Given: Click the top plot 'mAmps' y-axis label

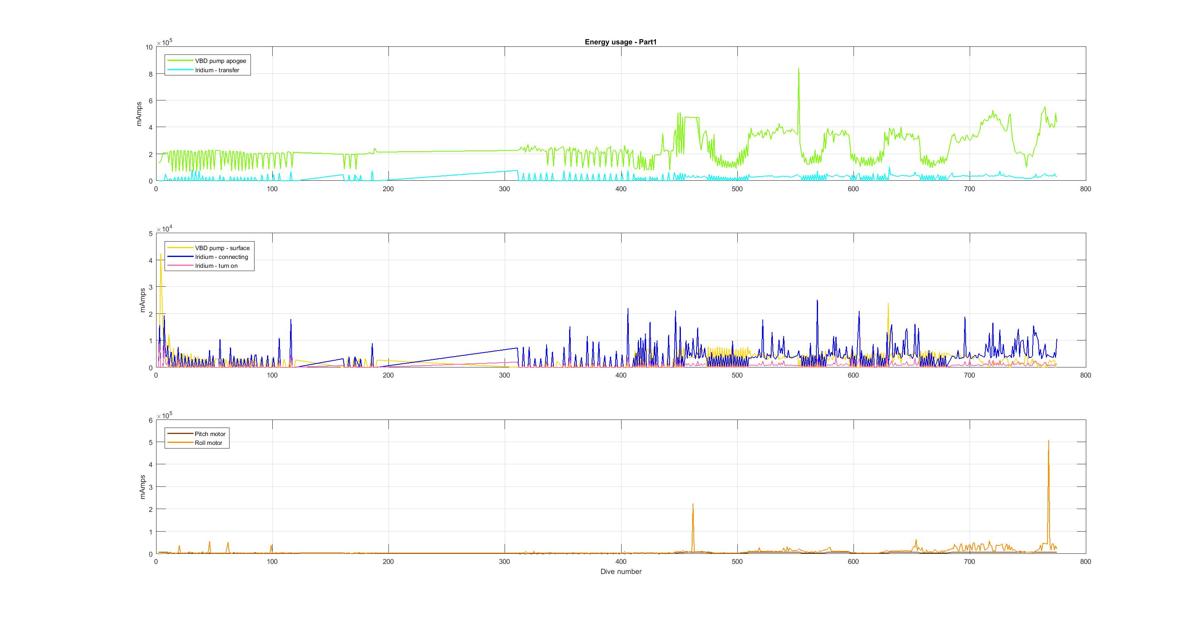Looking at the screenshot, I should point(140,114).
